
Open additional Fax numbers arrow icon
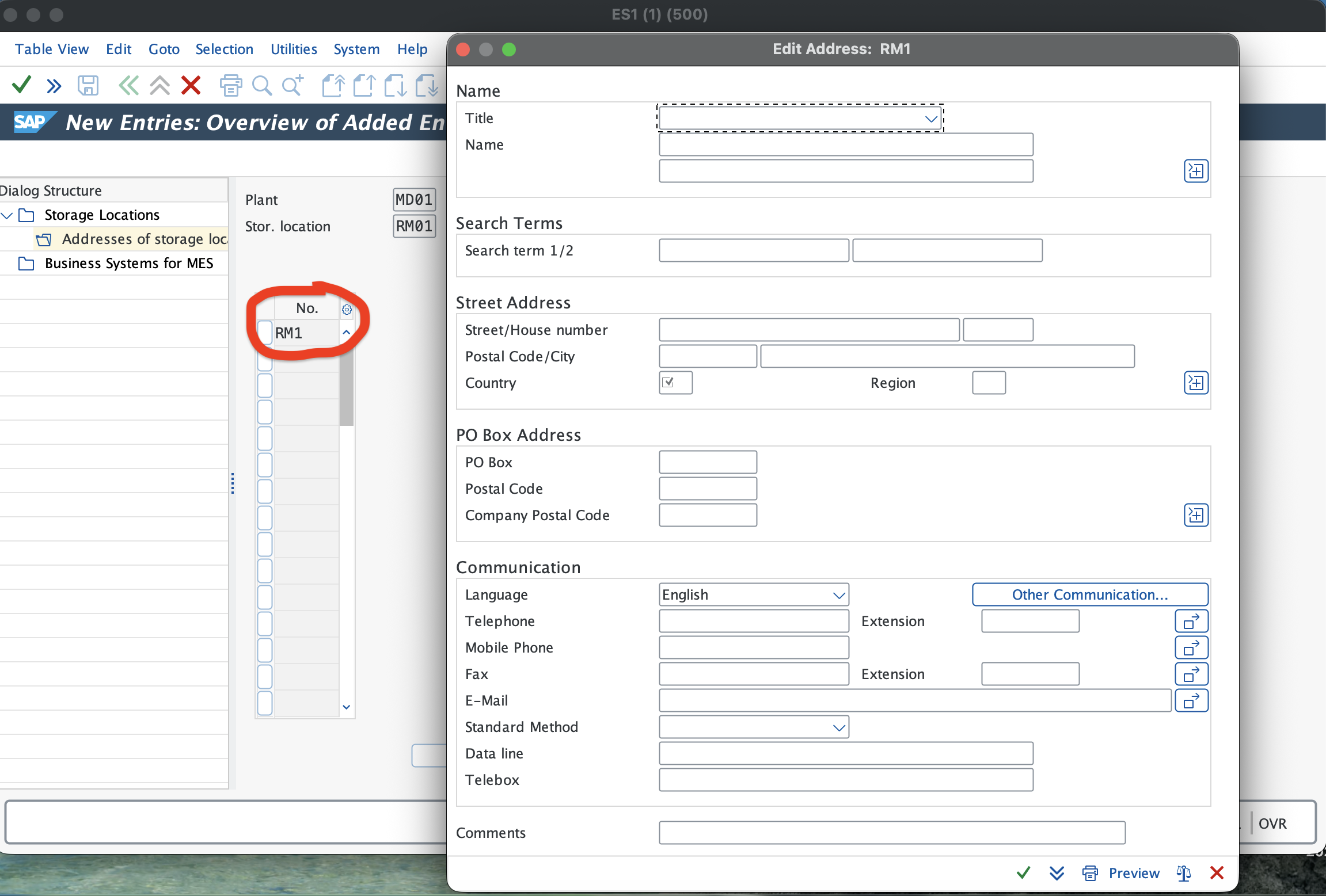tap(1191, 674)
